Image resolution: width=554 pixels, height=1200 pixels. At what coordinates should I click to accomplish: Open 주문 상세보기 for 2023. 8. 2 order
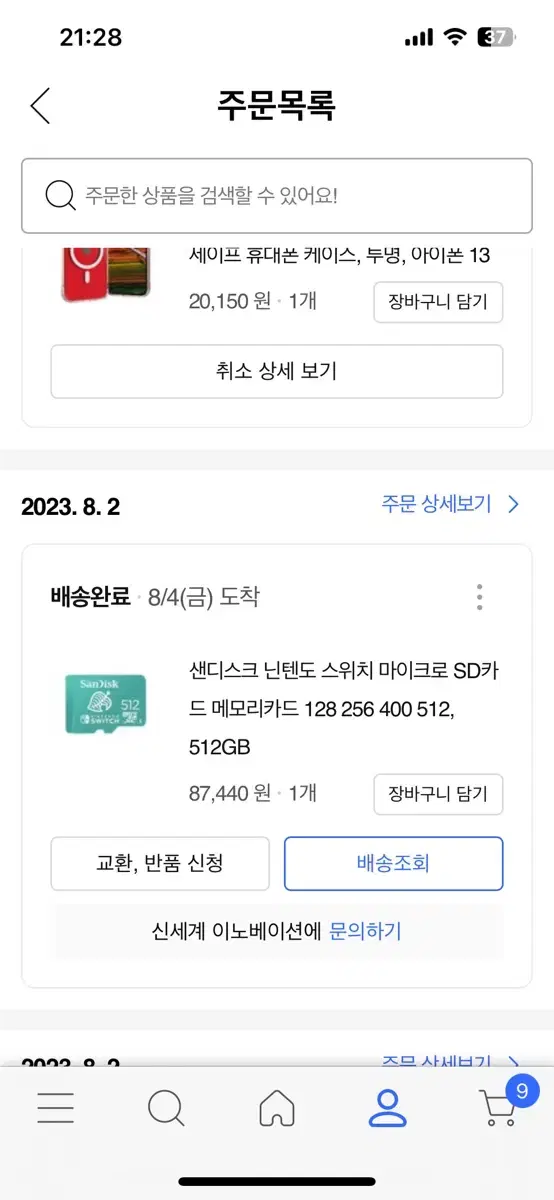click(451, 504)
